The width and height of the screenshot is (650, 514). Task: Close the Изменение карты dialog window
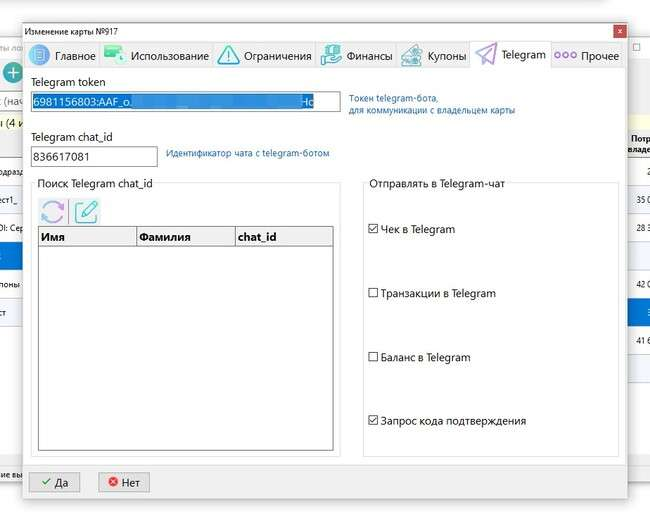(x=619, y=32)
